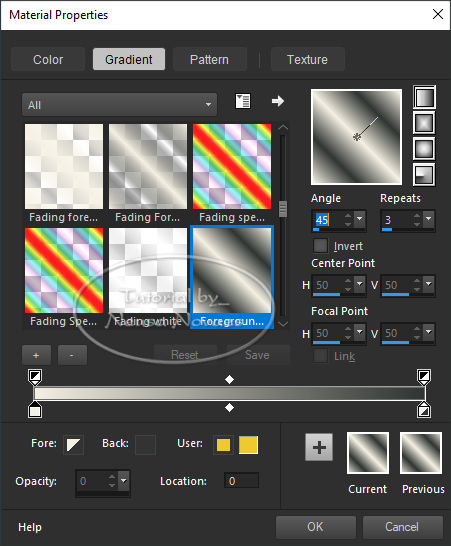
Task: Click the Cancel button
Action: tap(402, 527)
